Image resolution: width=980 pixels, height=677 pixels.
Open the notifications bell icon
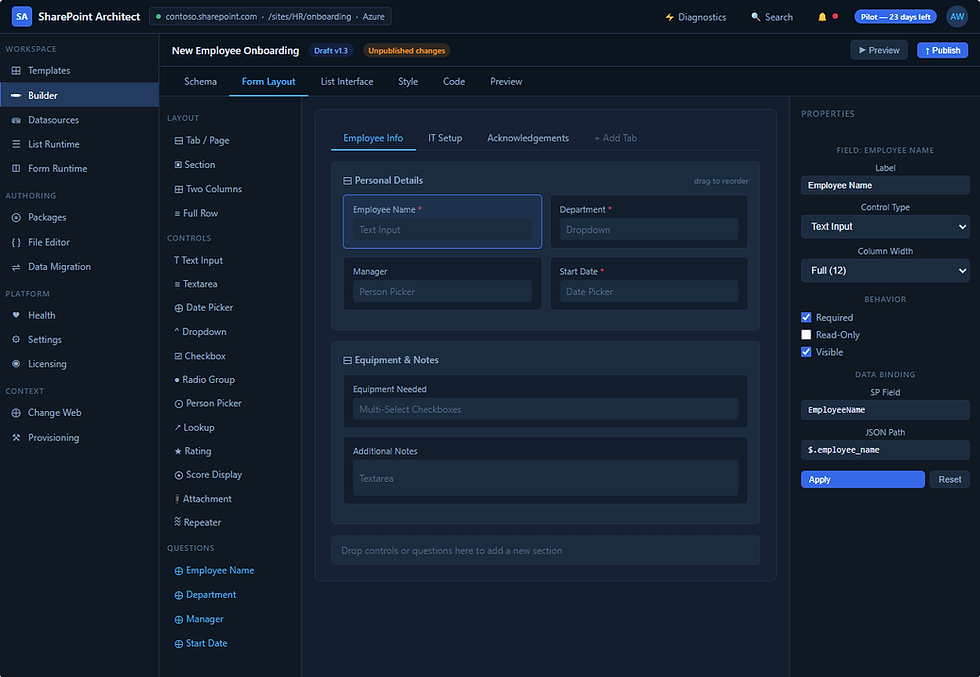(822, 17)
